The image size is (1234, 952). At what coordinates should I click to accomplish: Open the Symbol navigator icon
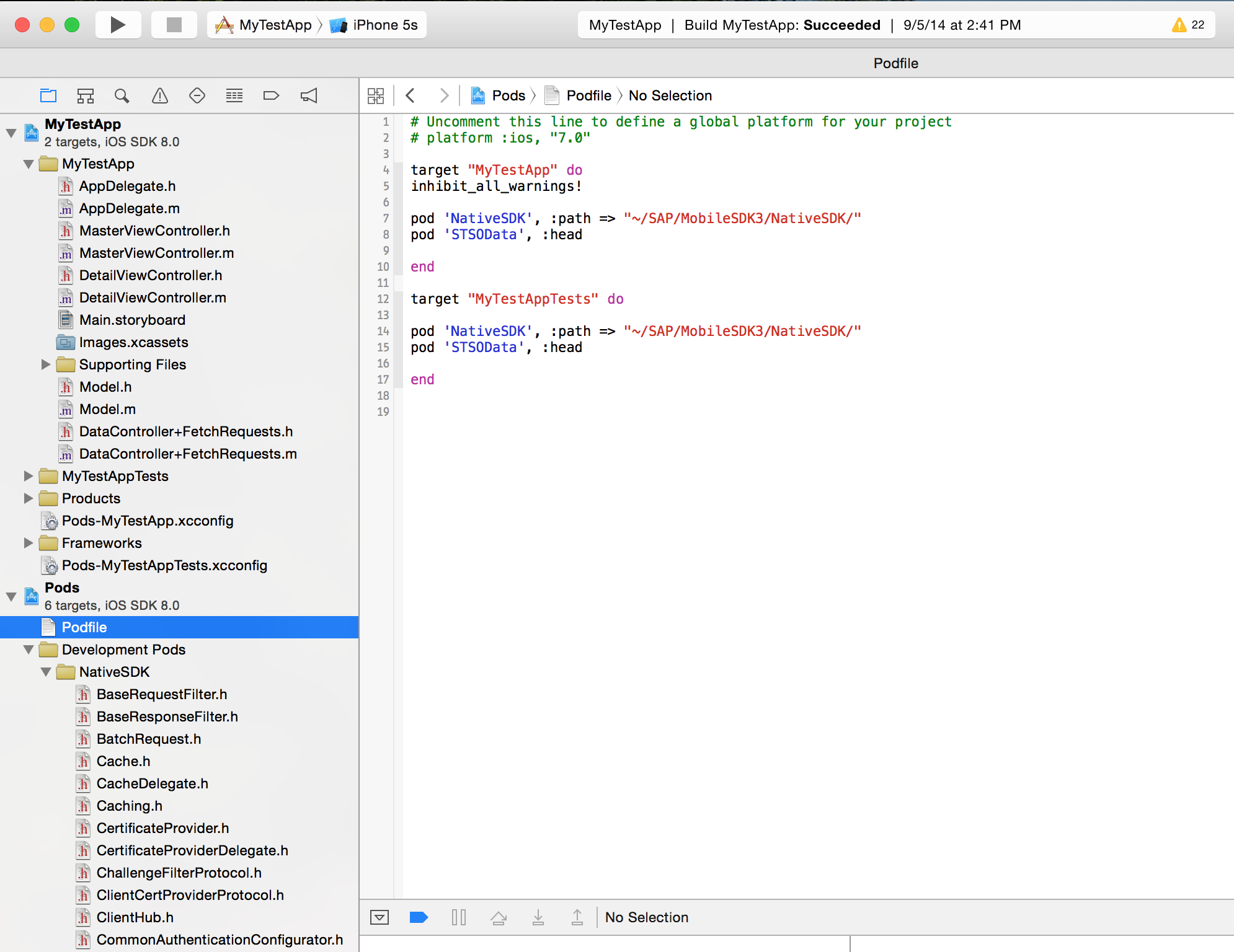click(x=86, y=95)
